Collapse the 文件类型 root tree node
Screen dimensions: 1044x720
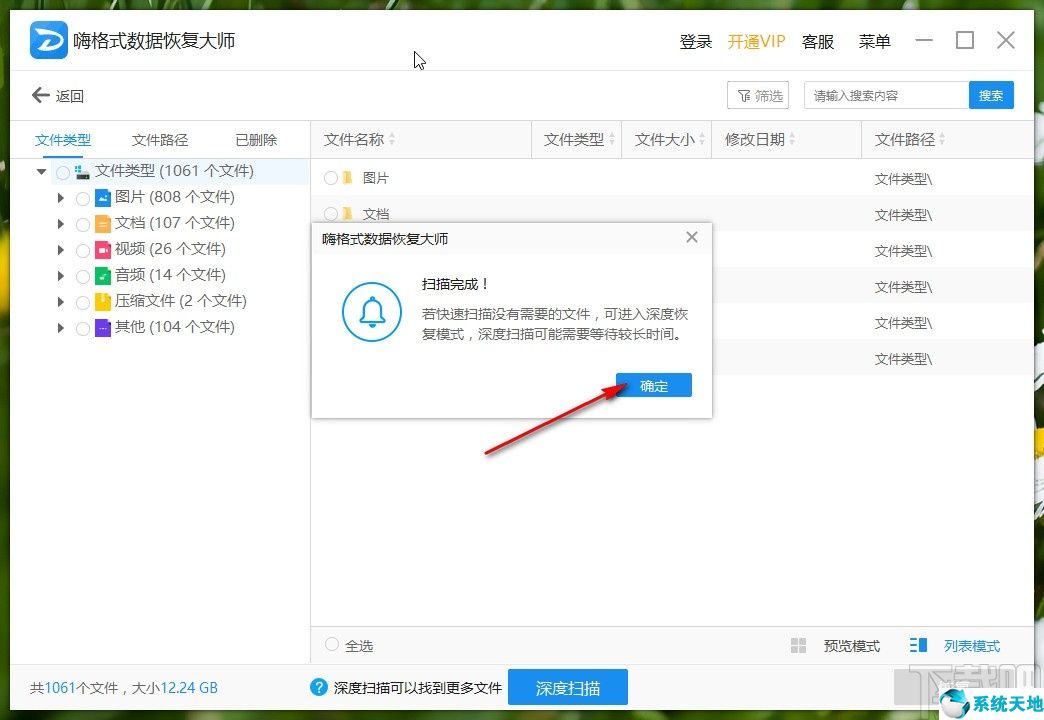click(x=41, y=171)
